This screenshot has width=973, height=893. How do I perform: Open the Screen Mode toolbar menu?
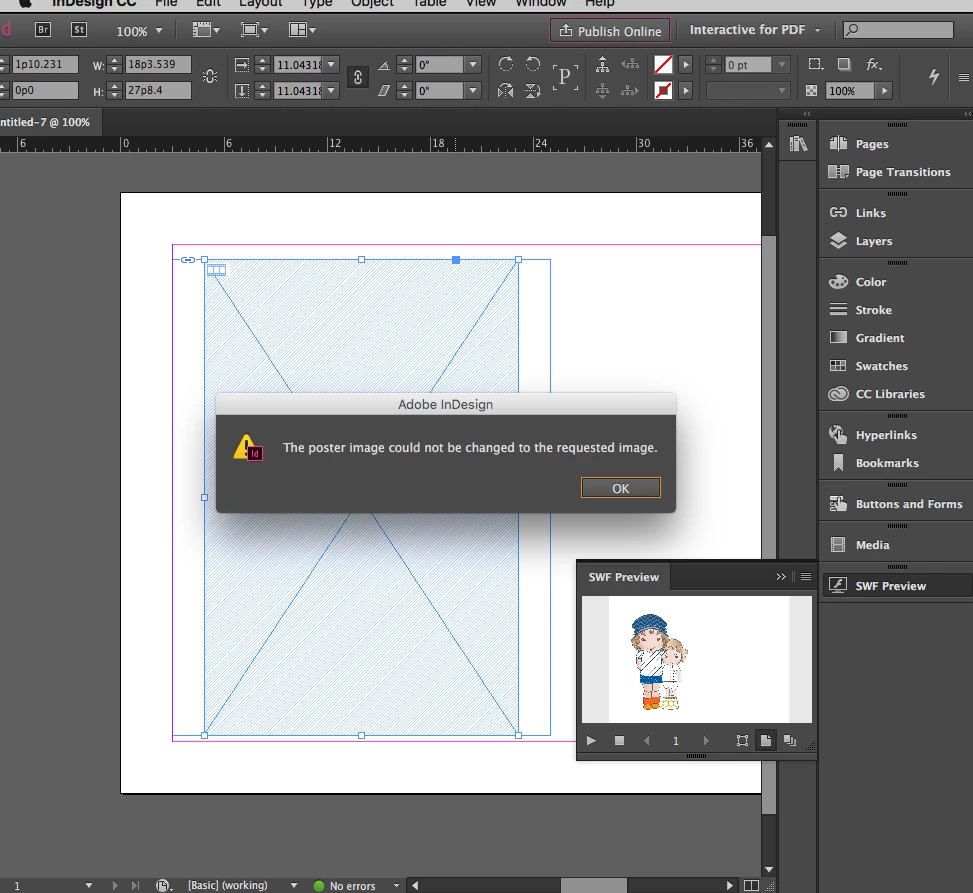(x=254, y=30)
